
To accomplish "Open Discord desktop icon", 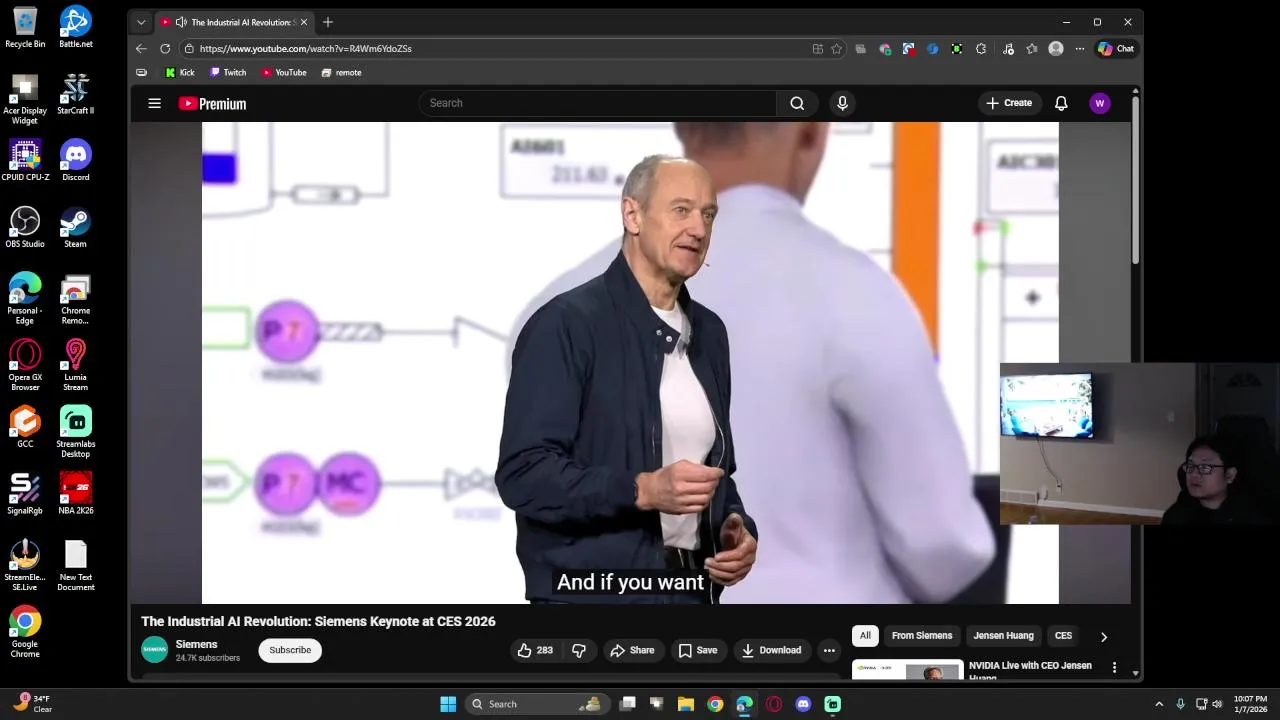I will click(76, 160).
